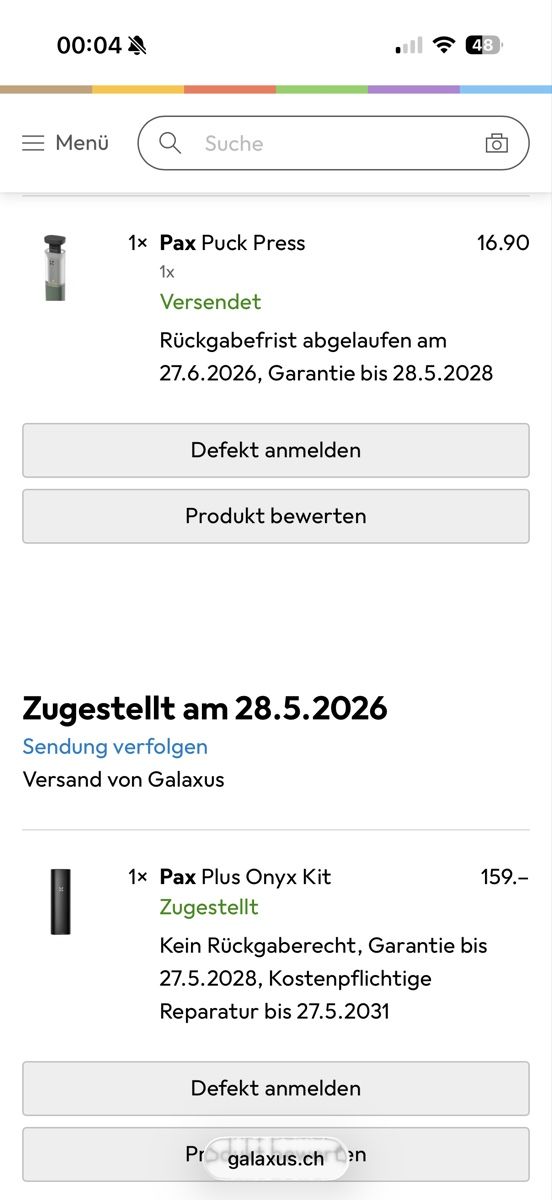This screenshot has height=1200, width=552.
Task: Tap the 00:04 clock in status bar
Action: pyautogui.click(x=89, y=45)
